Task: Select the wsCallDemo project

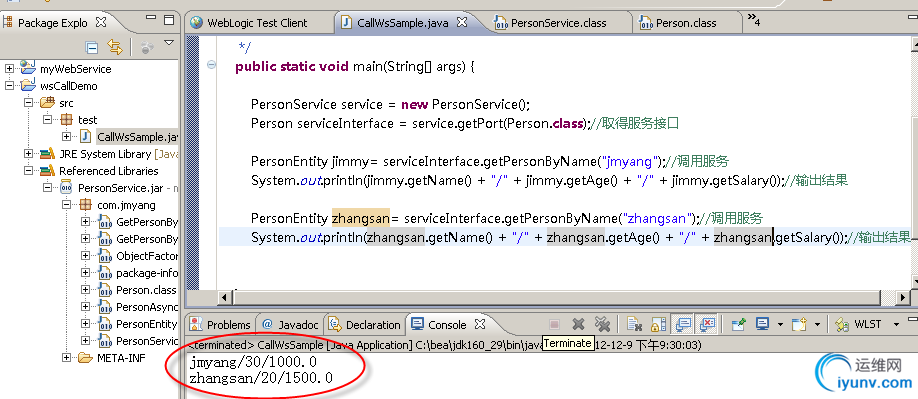Action: 68,85
